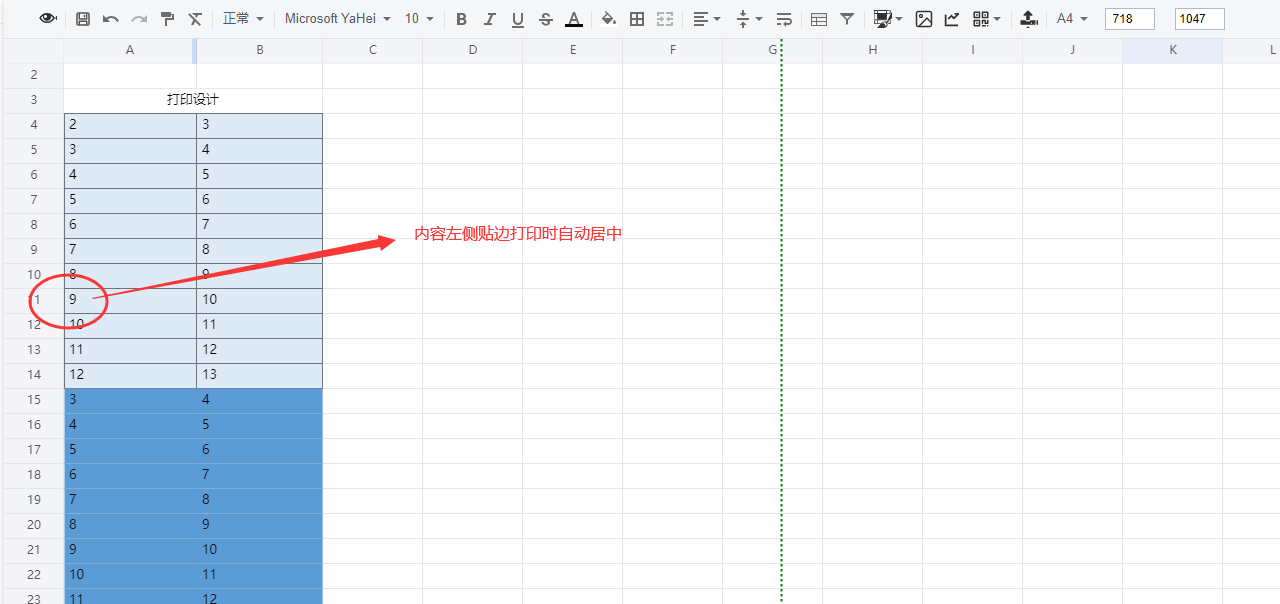The height and width of the screenshot is (604, 1280).
Task: Click cell B14 containing 13
Action: 260,375
